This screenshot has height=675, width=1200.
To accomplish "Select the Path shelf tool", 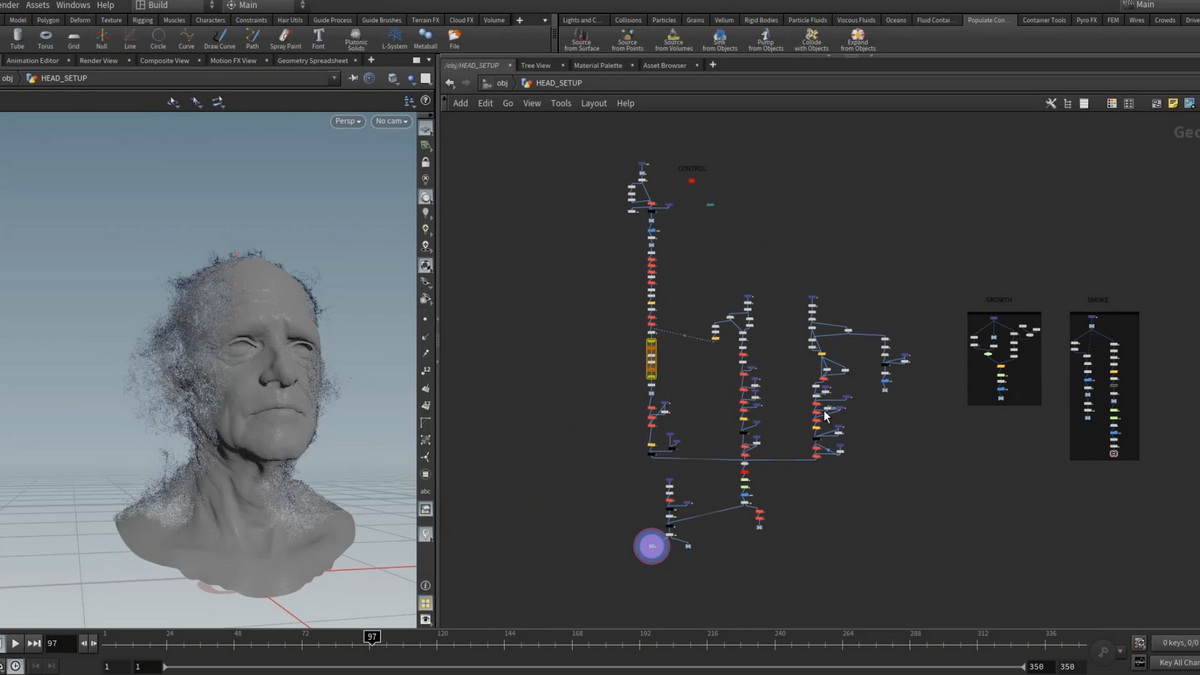I will (x=252, y=39).
